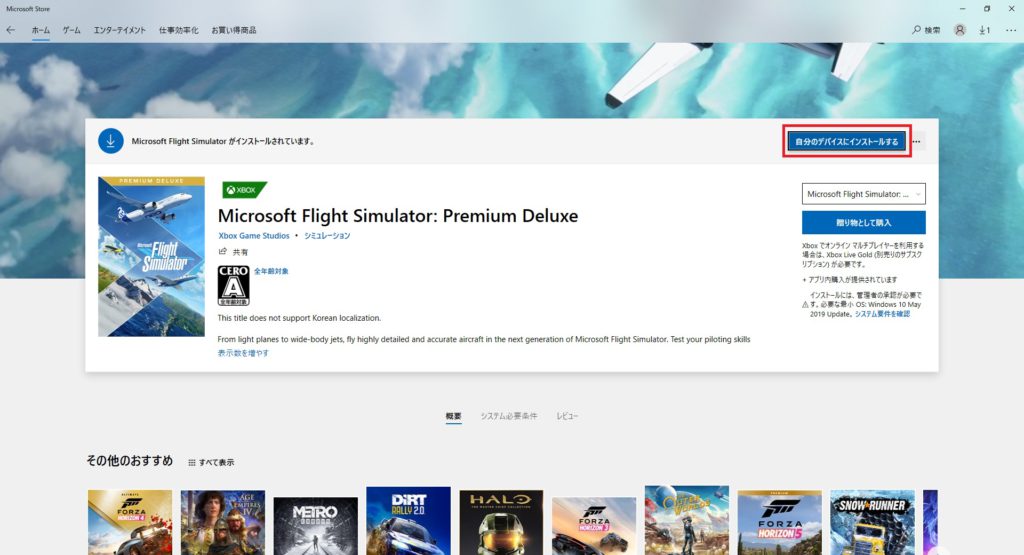Viewport: 1024px width, 555px height.
Task: Open the システム必要条件 tab
Action: (509, 416)
